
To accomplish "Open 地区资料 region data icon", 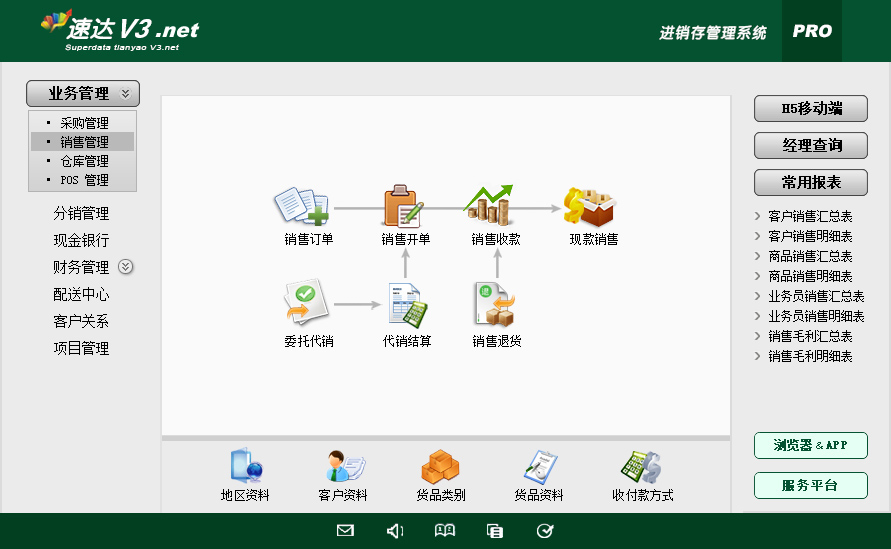I will (x=245, y=467).
